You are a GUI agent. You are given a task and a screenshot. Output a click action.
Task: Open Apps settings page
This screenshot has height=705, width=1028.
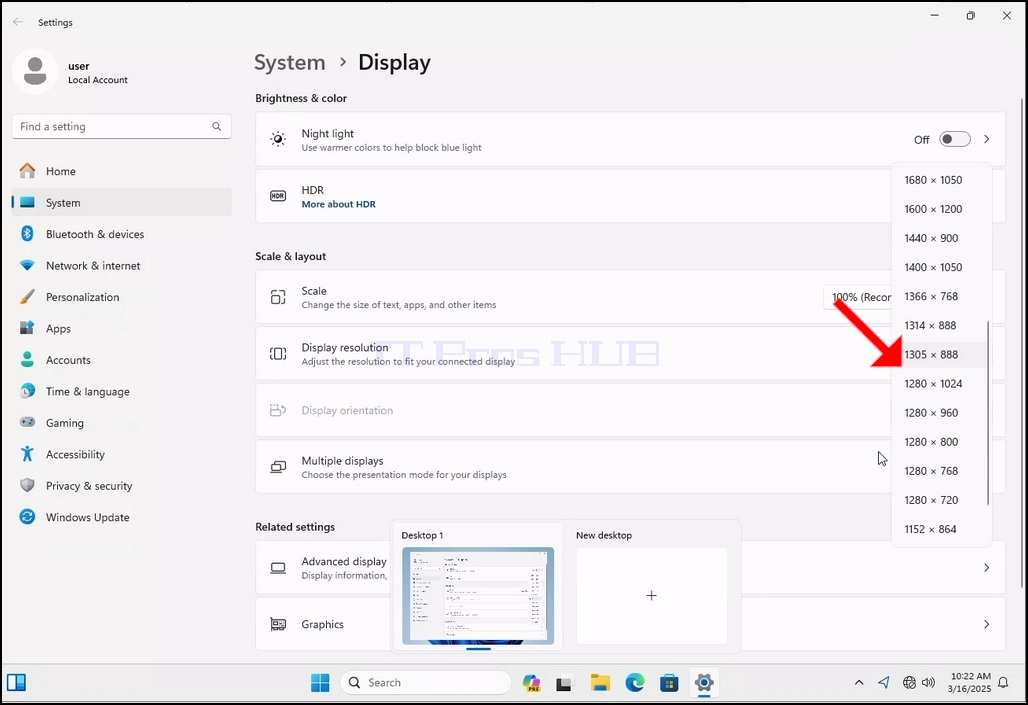(x=121, y=329)
